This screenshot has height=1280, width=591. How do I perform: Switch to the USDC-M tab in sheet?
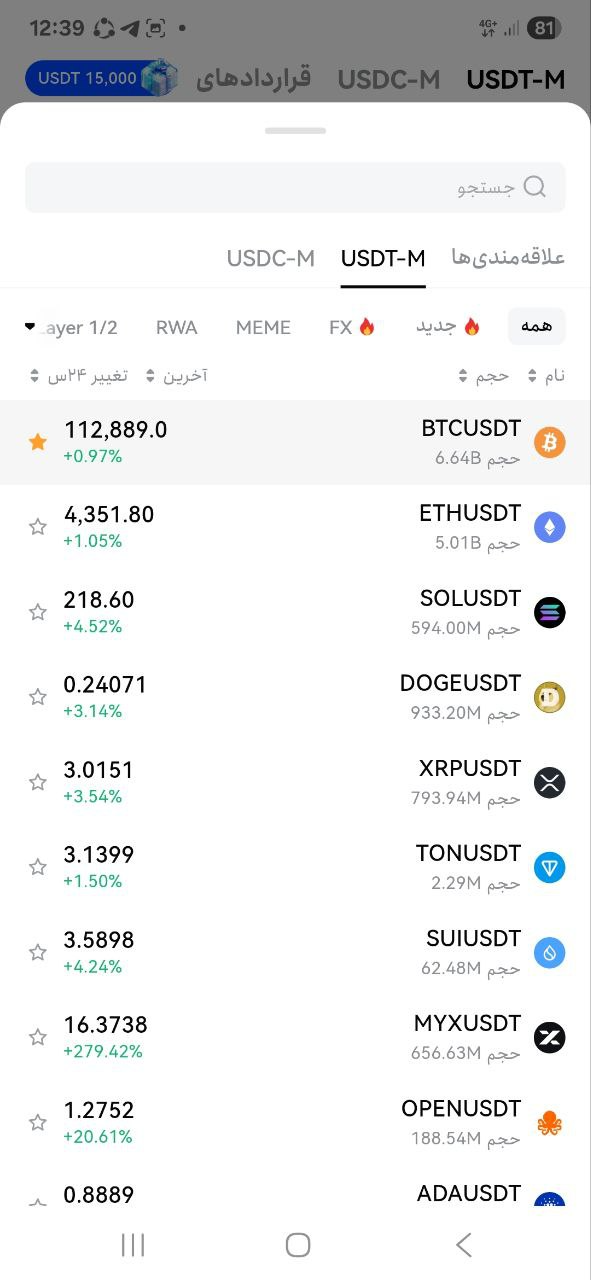point(271,258)
